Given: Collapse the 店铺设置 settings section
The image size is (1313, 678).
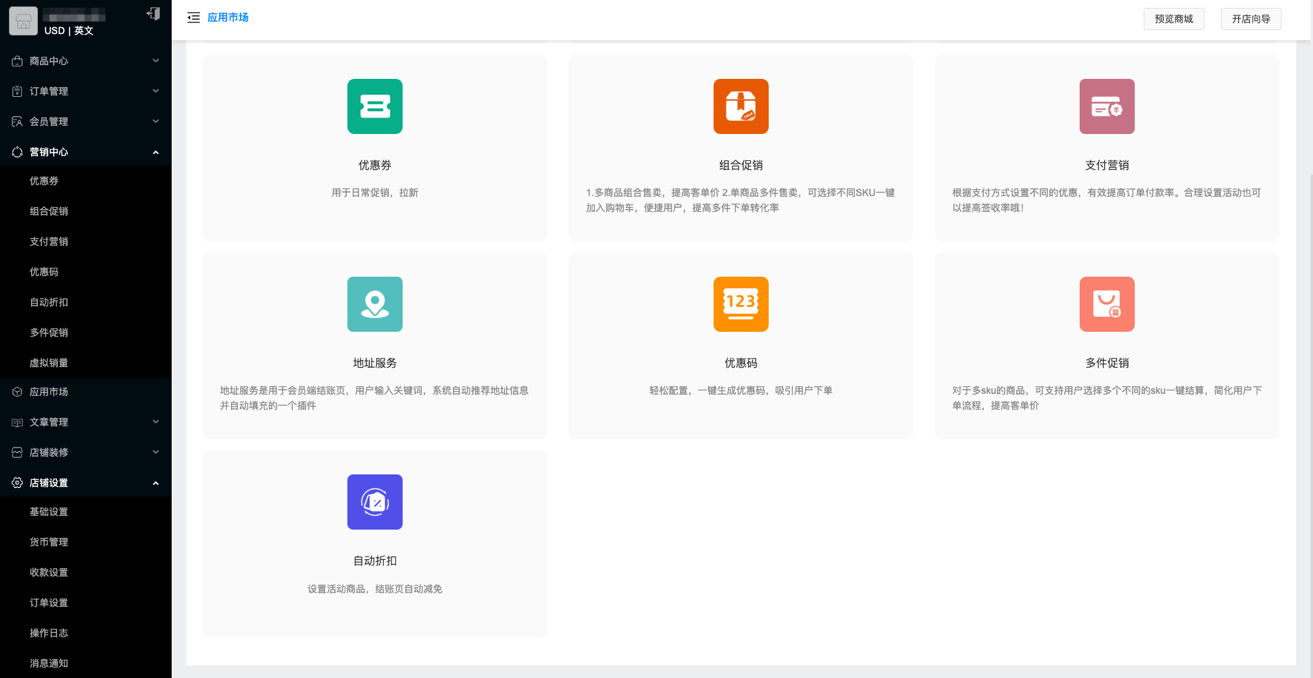Looking at the screenshot, I should pyautogui.click(x=85, y=483).
